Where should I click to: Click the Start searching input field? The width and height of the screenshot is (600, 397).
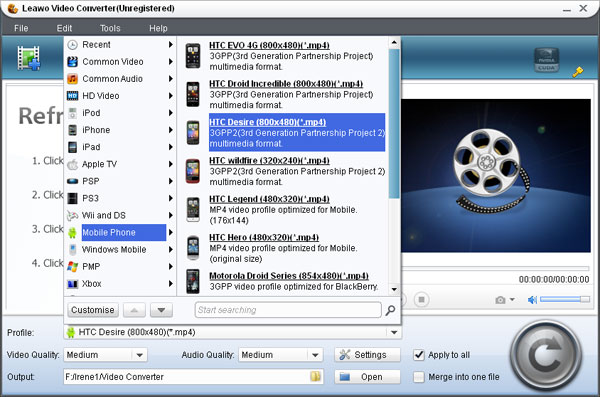tap(288, 310)
